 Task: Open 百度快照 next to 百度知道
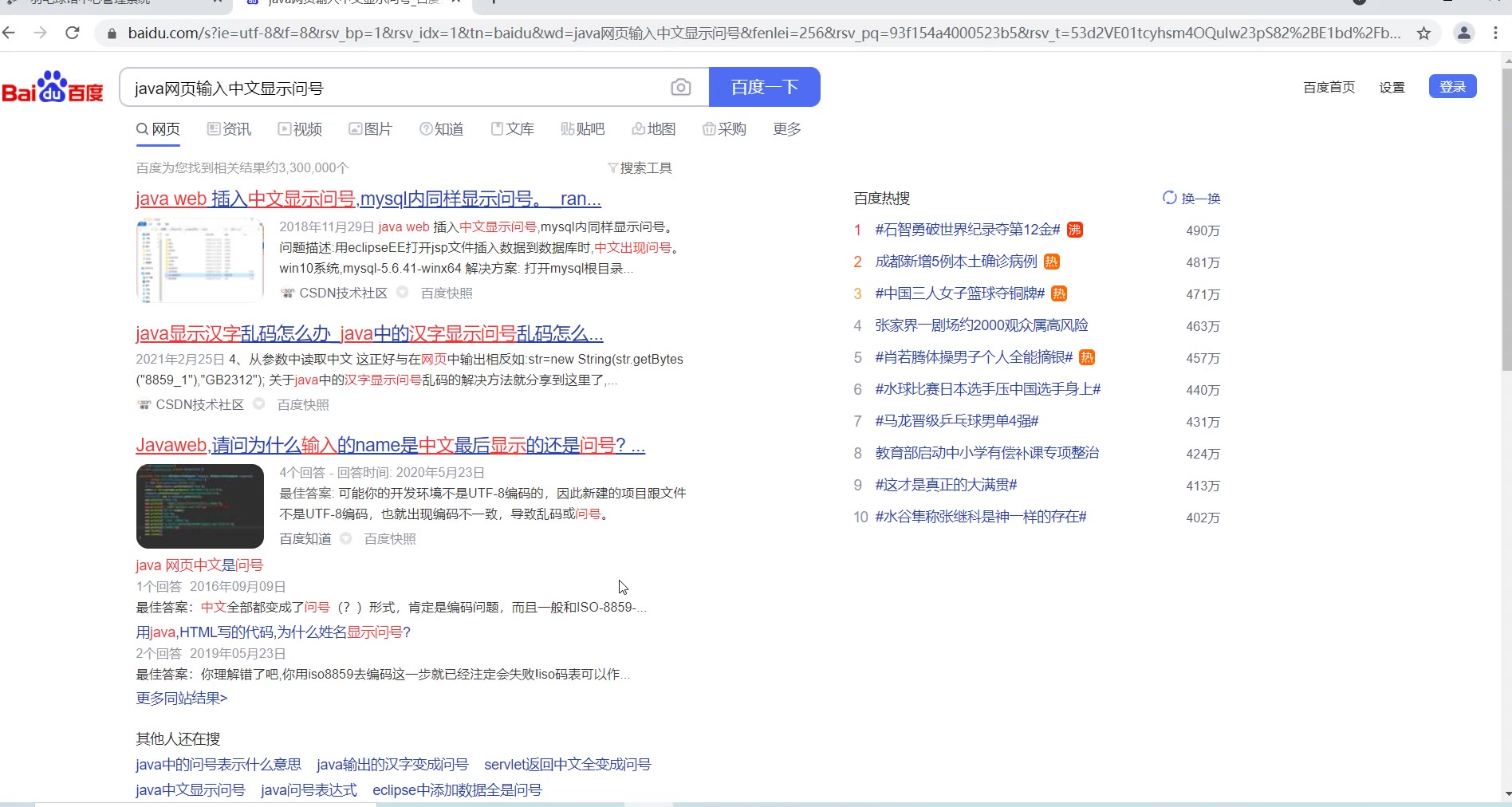[390, 539]
